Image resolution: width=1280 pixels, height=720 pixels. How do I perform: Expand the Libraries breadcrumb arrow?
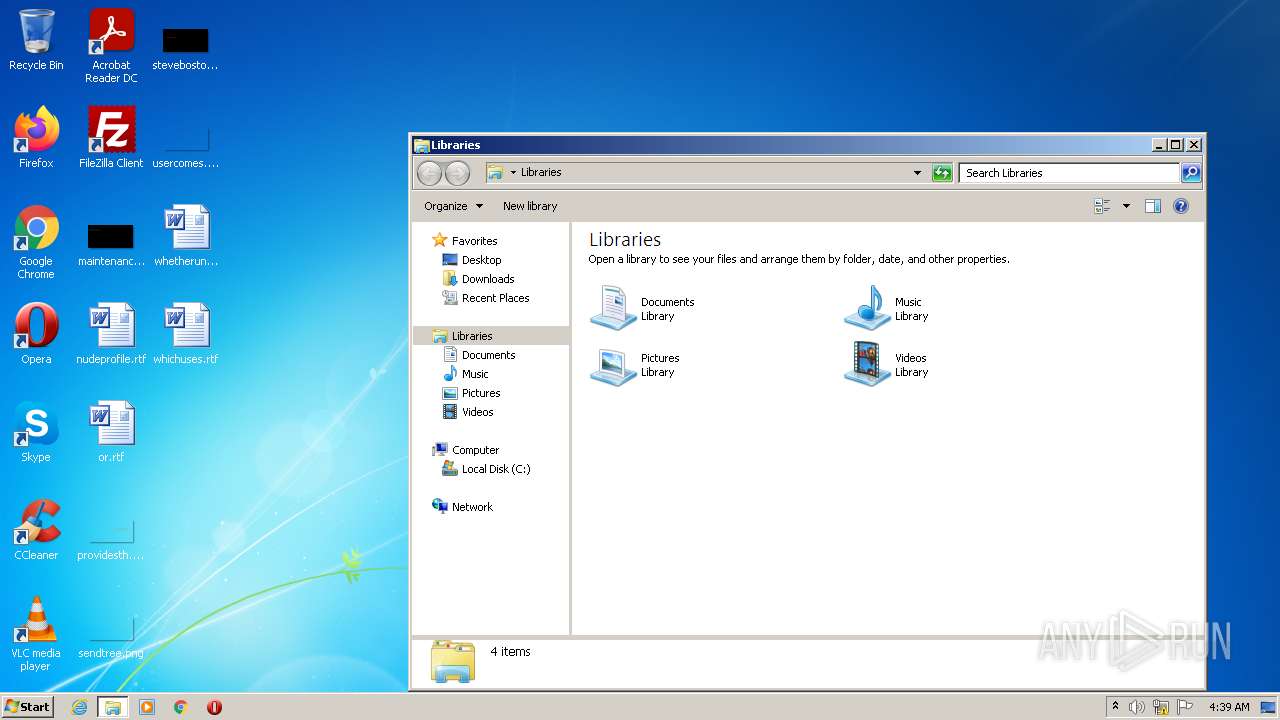click(513, 173)
